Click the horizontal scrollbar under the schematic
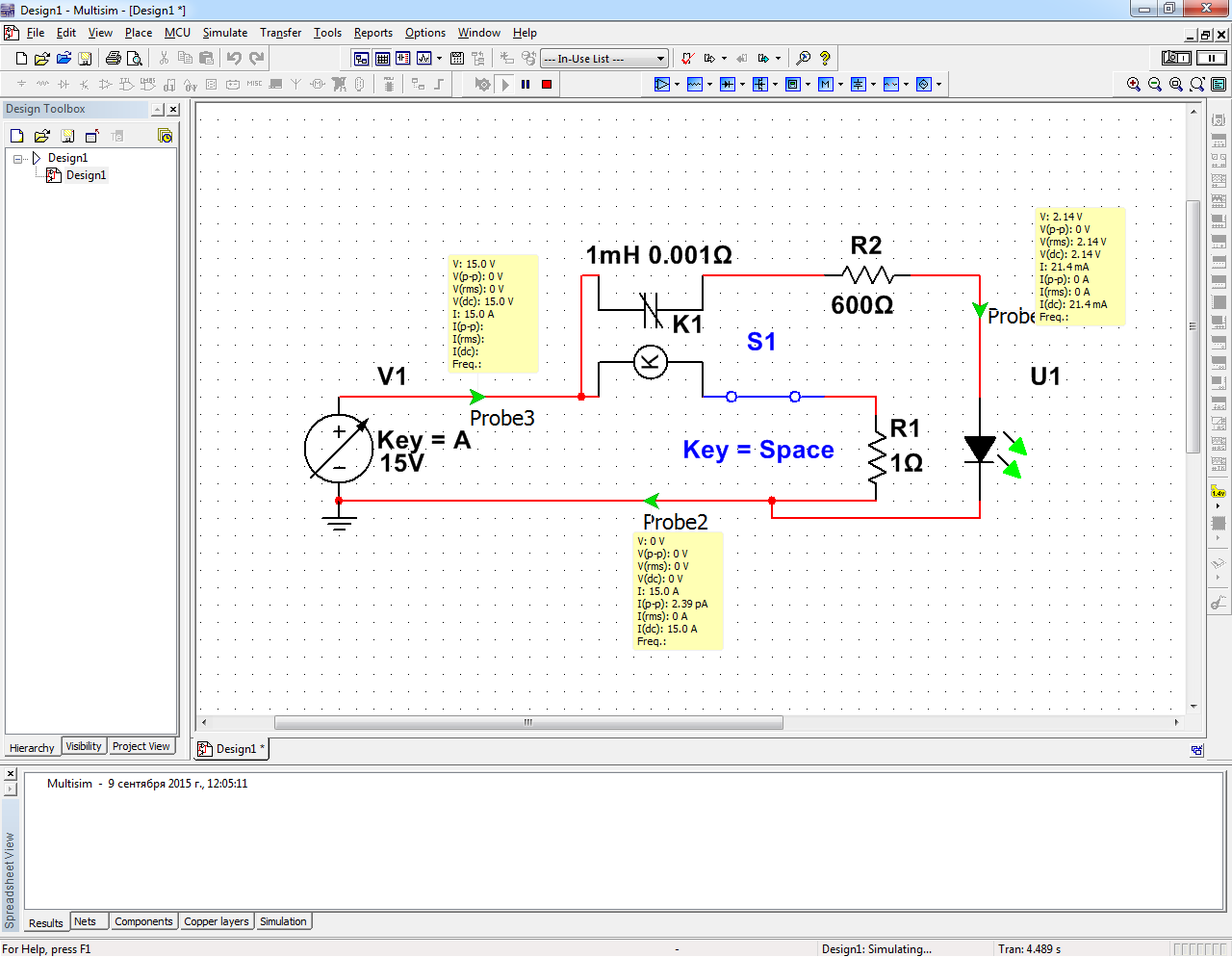The width and height of the screenshot is (1232, 957). tap(528, 722)
